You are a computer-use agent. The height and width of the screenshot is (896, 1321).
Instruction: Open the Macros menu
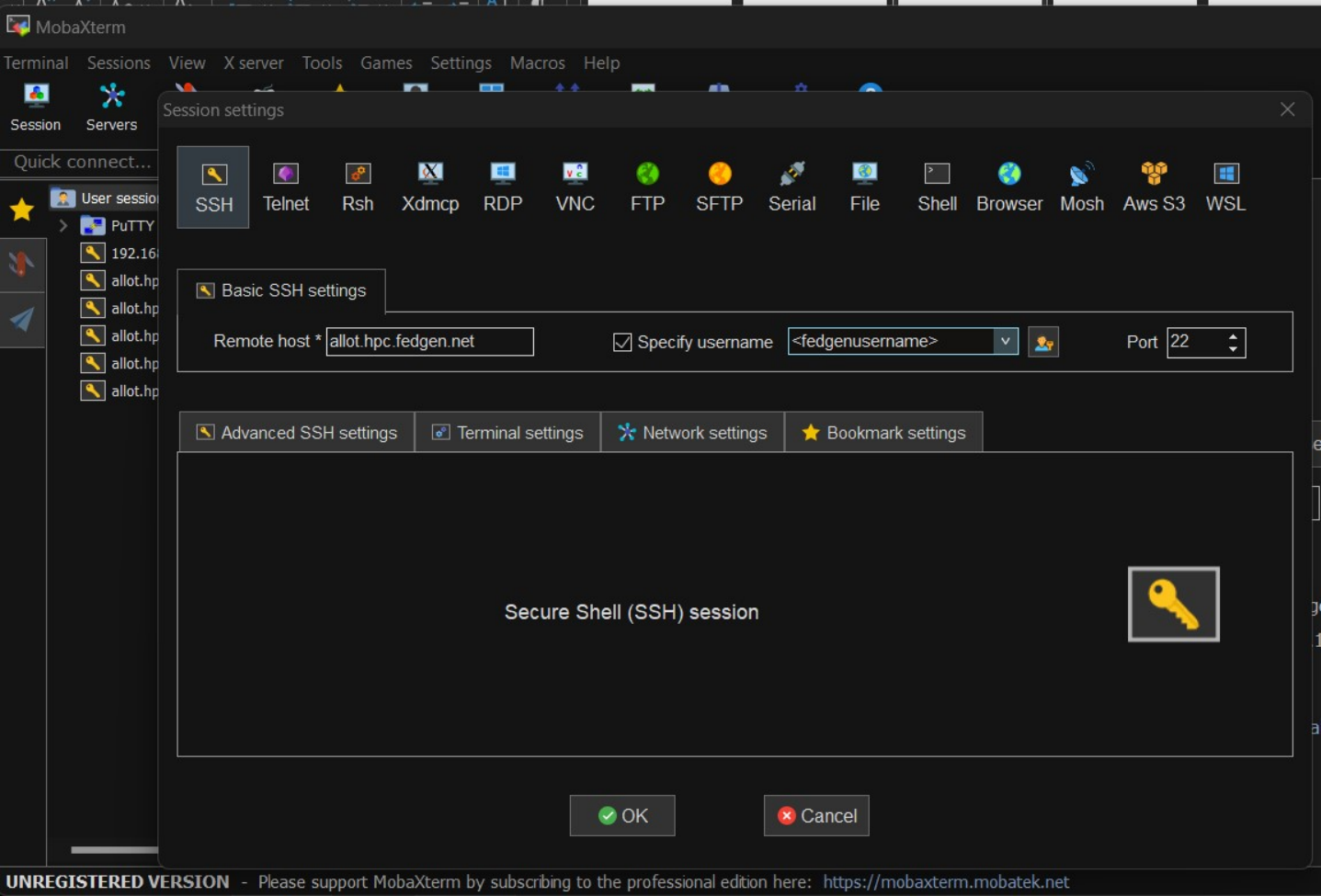(538, 62)
